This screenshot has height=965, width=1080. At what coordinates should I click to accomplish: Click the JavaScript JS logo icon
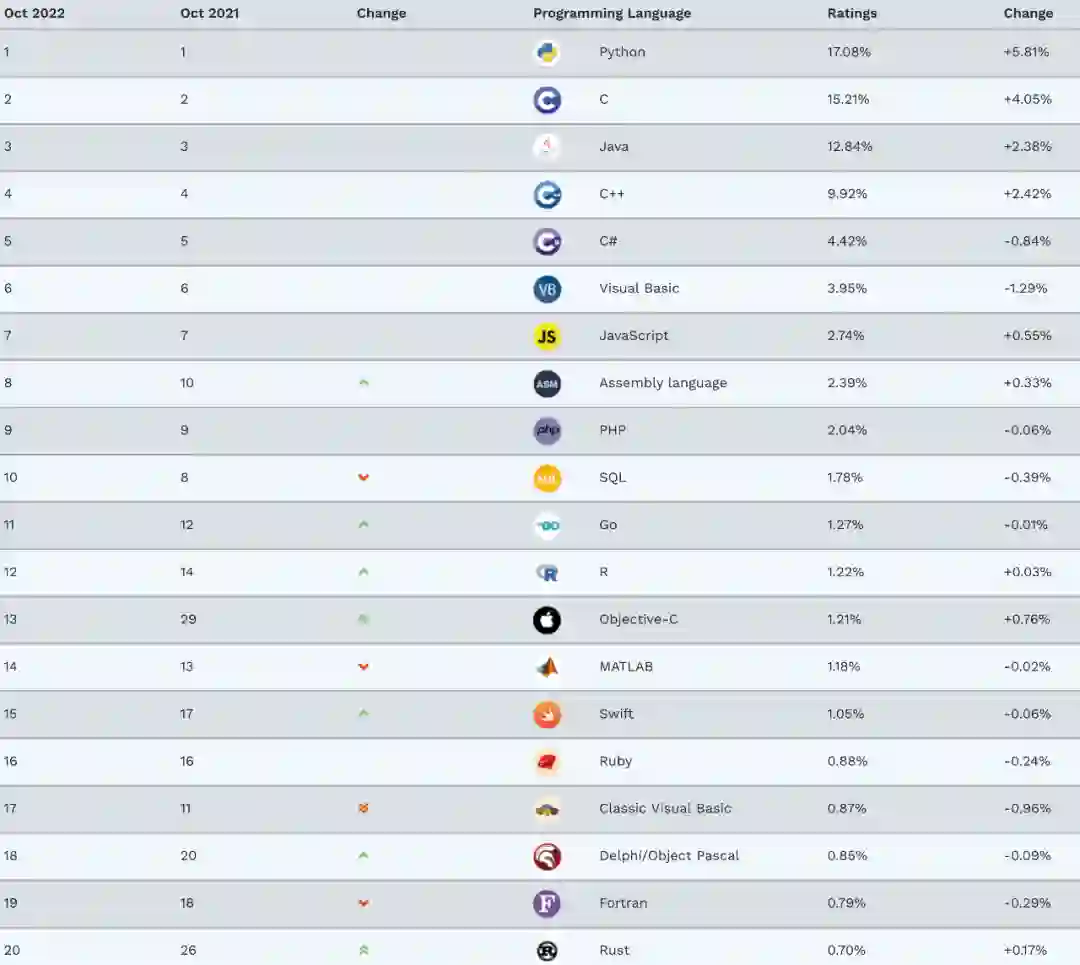tap(547, 336)
